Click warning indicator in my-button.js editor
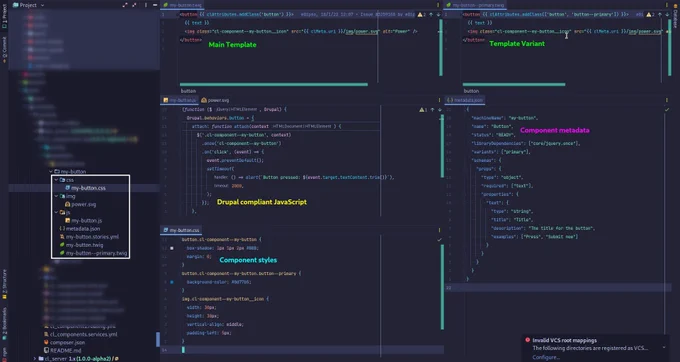Screen dimensions: 680x362 click(x=423, y=110)
